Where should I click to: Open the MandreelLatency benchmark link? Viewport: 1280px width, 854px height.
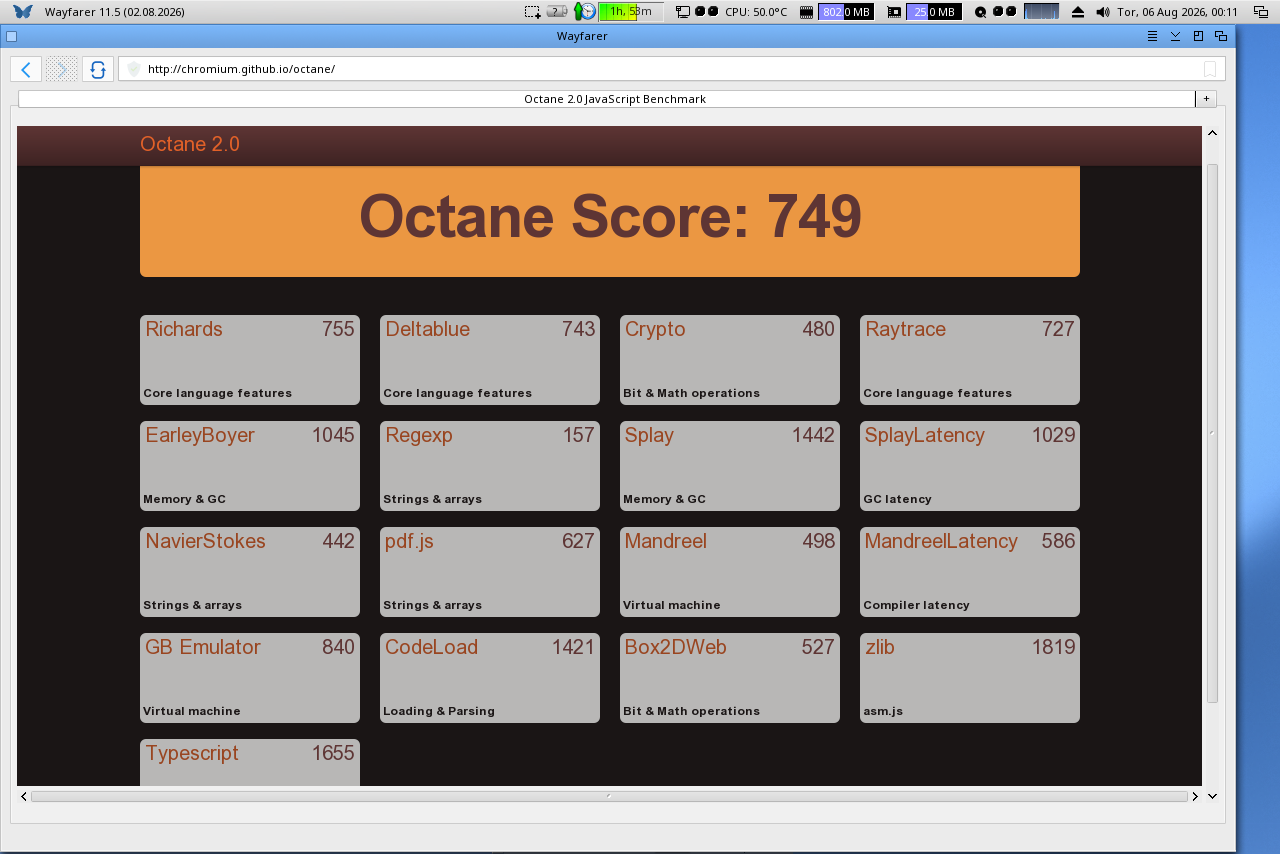941,541
